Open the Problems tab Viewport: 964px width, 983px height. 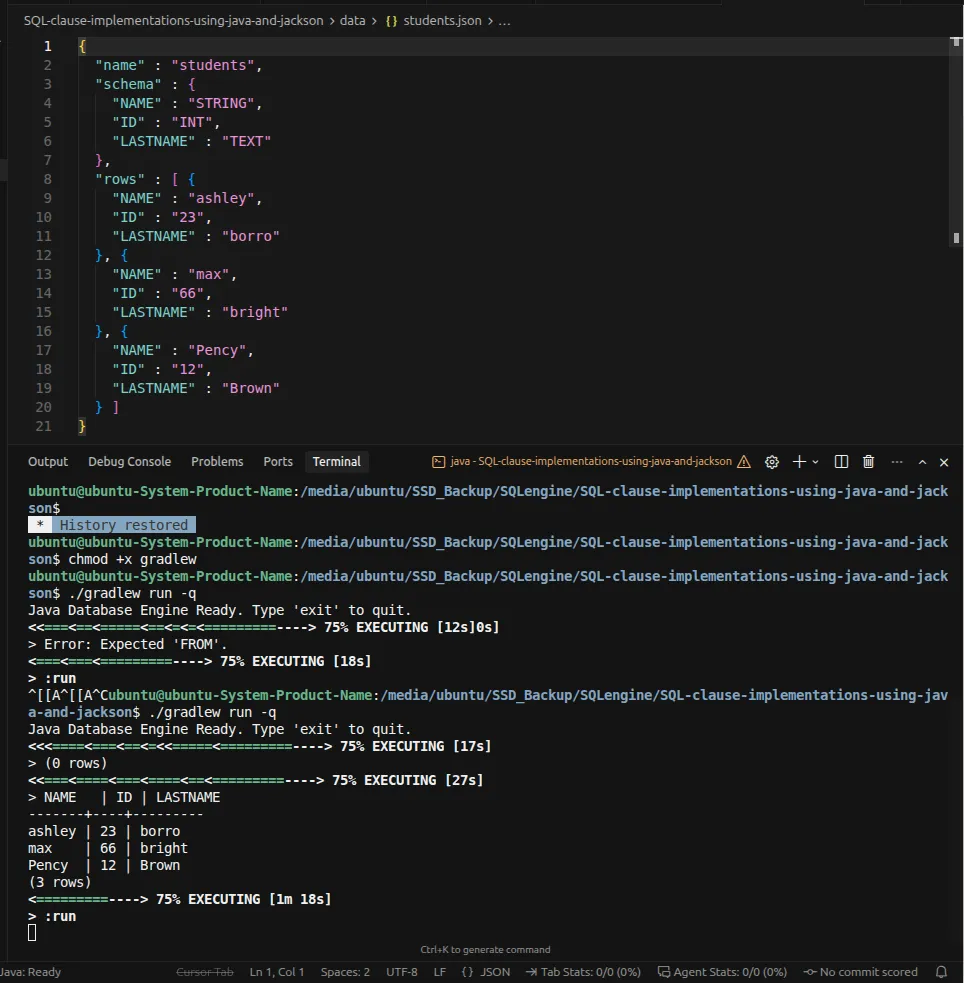[x=217, y=461]
